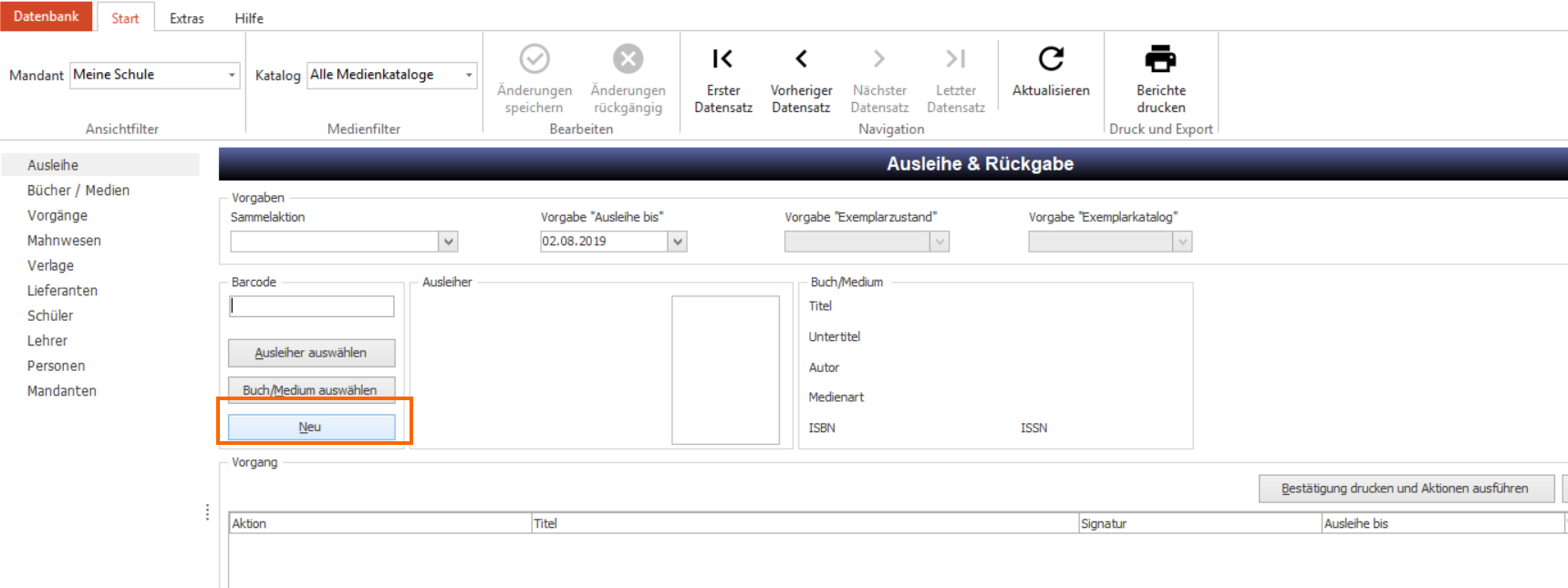Go to Vorheriger Datensatz
Image resolution: width=1568 pixels, height=588 pixels.
[801, 59]
